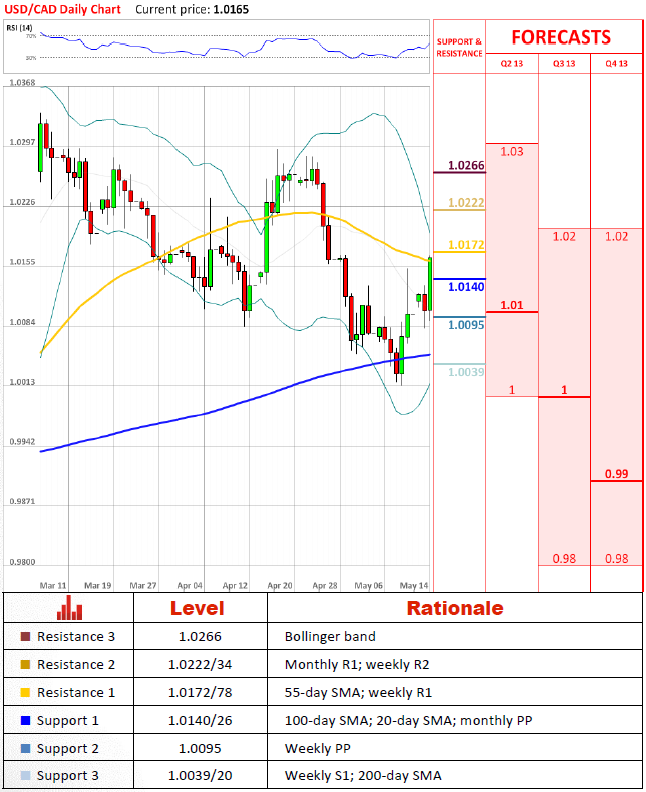Click the Apr 20 date axis label
This screenshot has width=646, height=792.
pos(280,585)
